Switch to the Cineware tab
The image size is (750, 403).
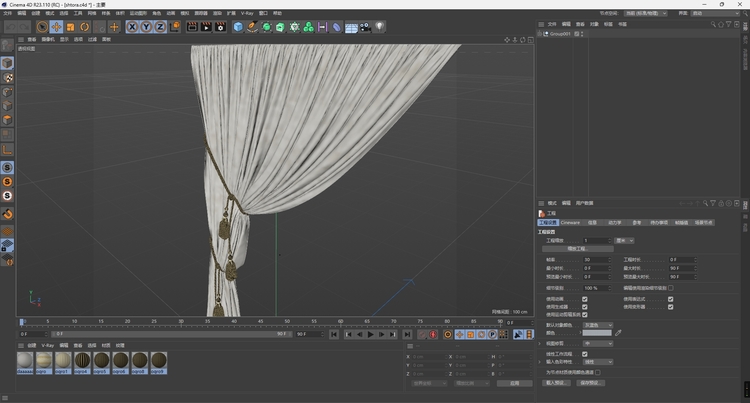coord(570,223)
